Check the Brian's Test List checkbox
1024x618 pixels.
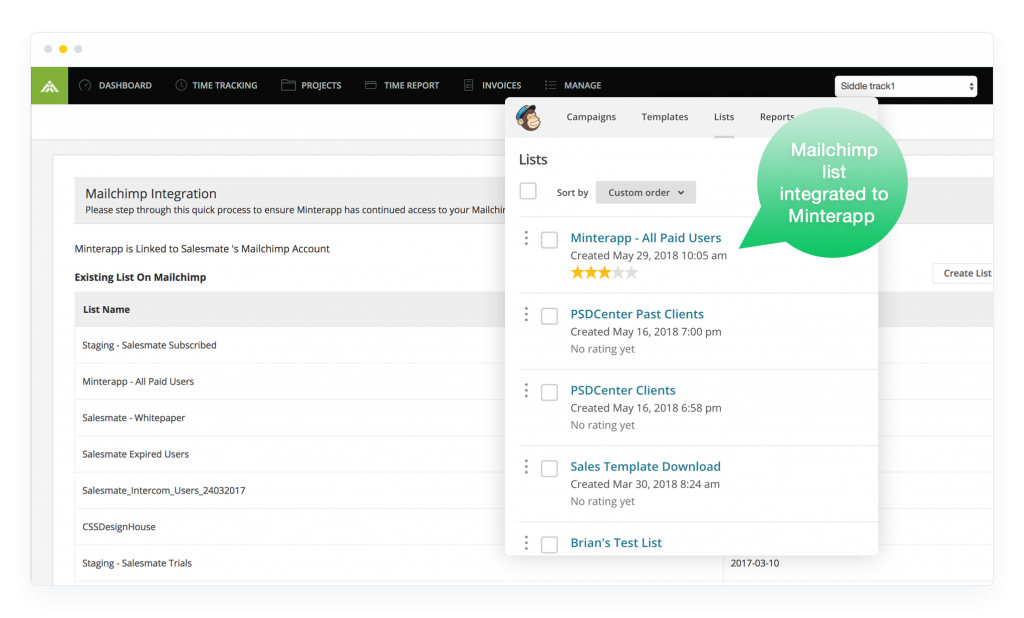[x=549, y=545]
